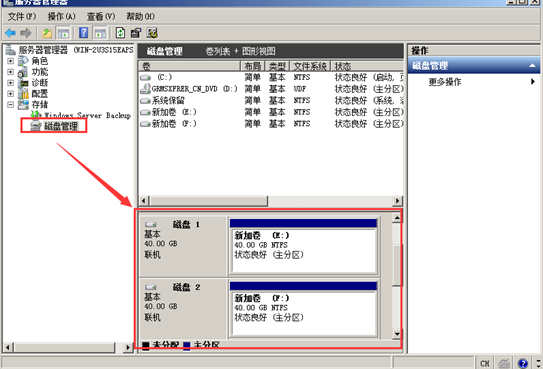The width and height of the screenshot is (543, 369).
Task: Click the 功能 node icon in tree
Action: (23, 72)
